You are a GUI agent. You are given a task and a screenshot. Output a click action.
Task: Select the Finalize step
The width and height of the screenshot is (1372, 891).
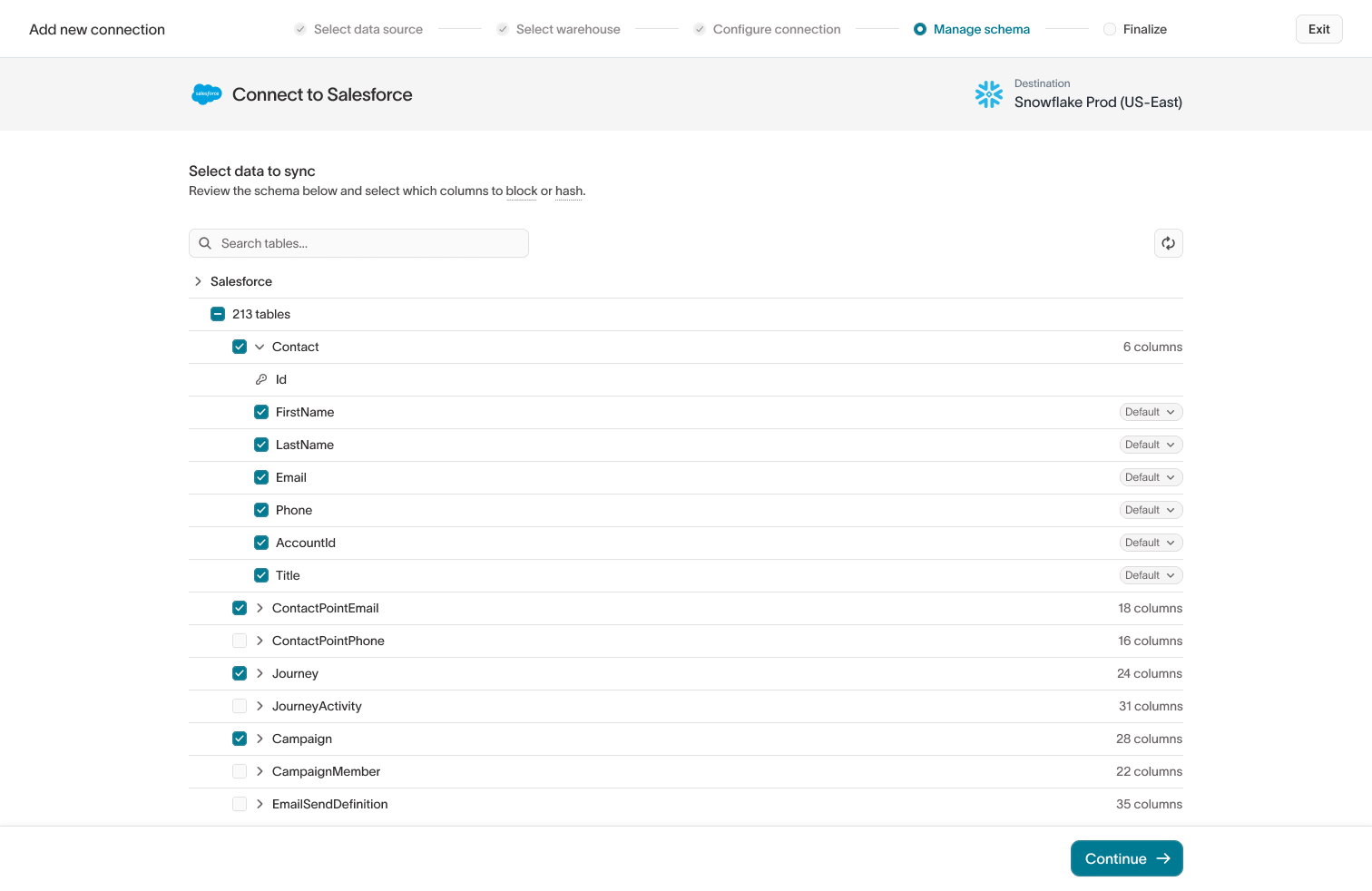1144,29
